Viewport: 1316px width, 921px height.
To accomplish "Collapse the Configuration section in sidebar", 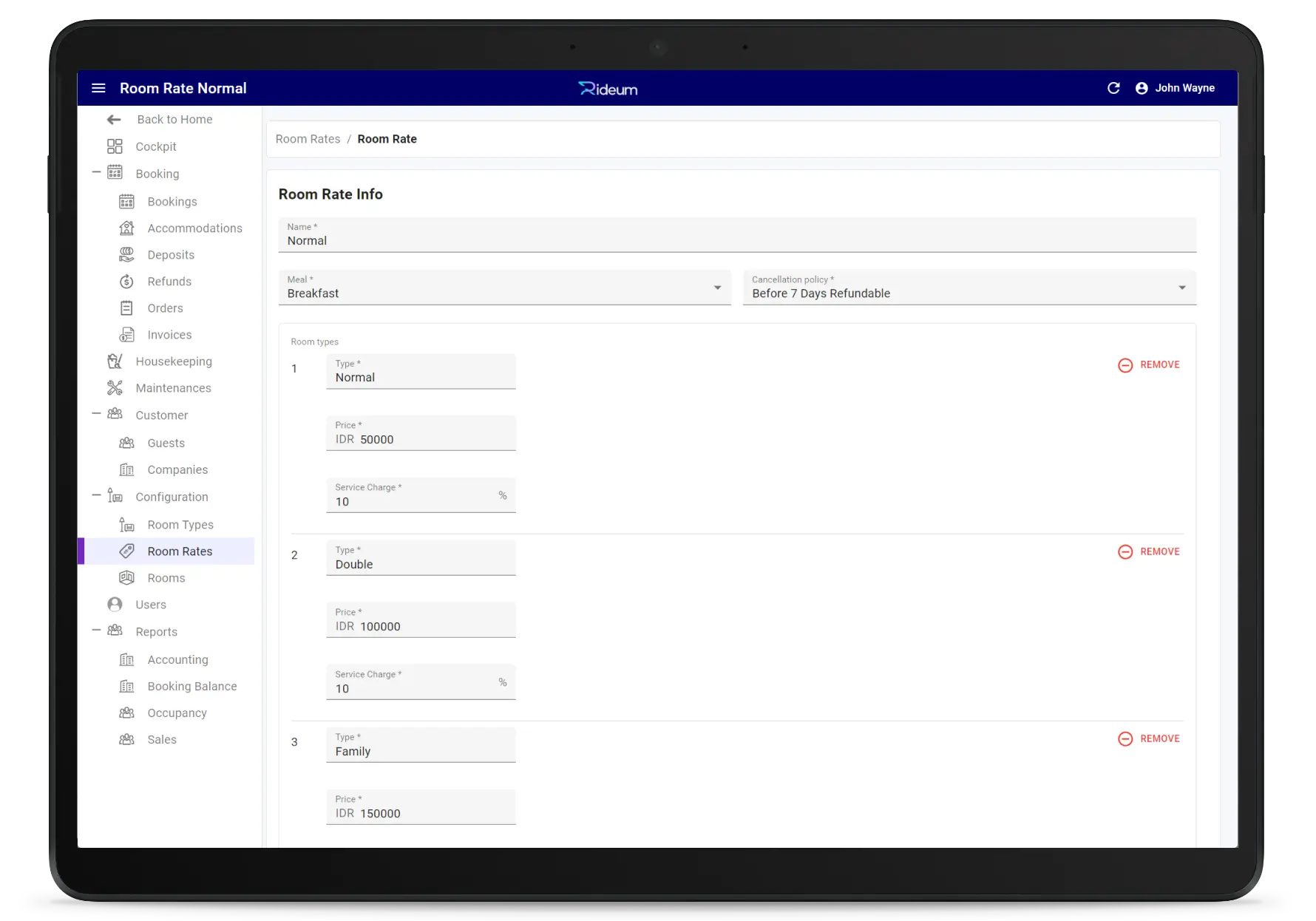I will coord(96,496).
